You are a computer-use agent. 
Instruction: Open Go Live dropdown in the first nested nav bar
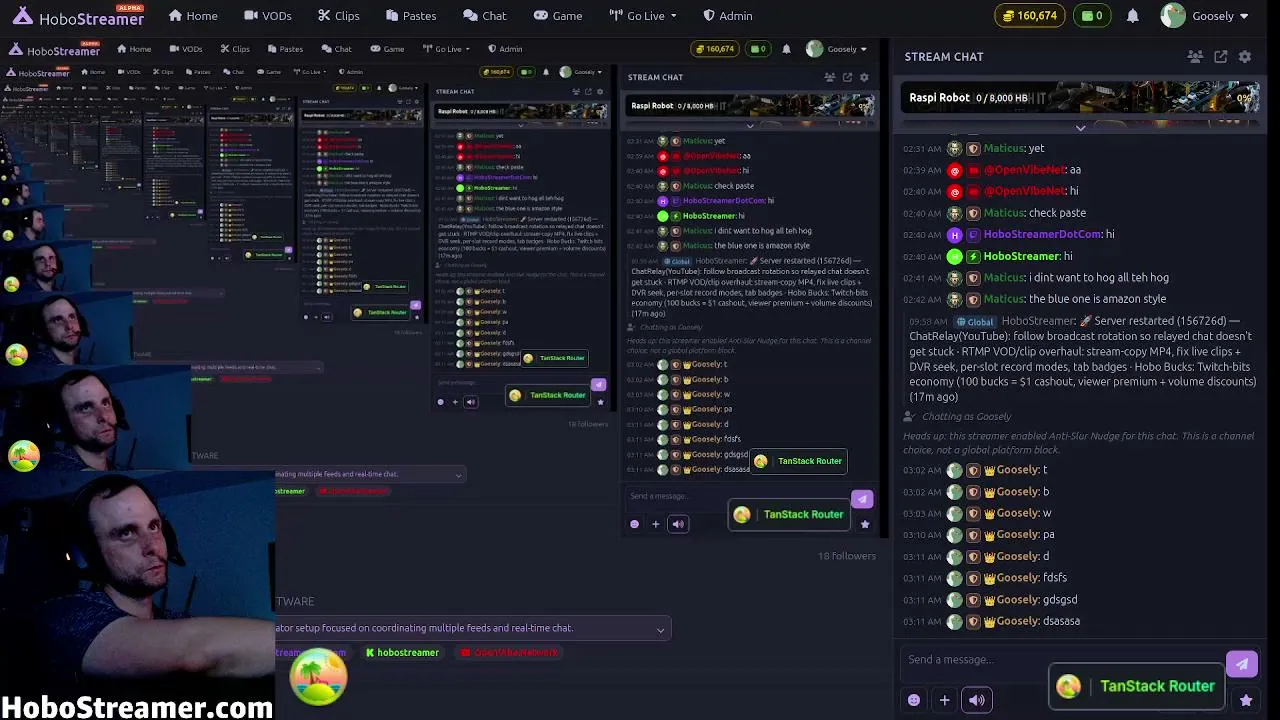coord(445,49)
